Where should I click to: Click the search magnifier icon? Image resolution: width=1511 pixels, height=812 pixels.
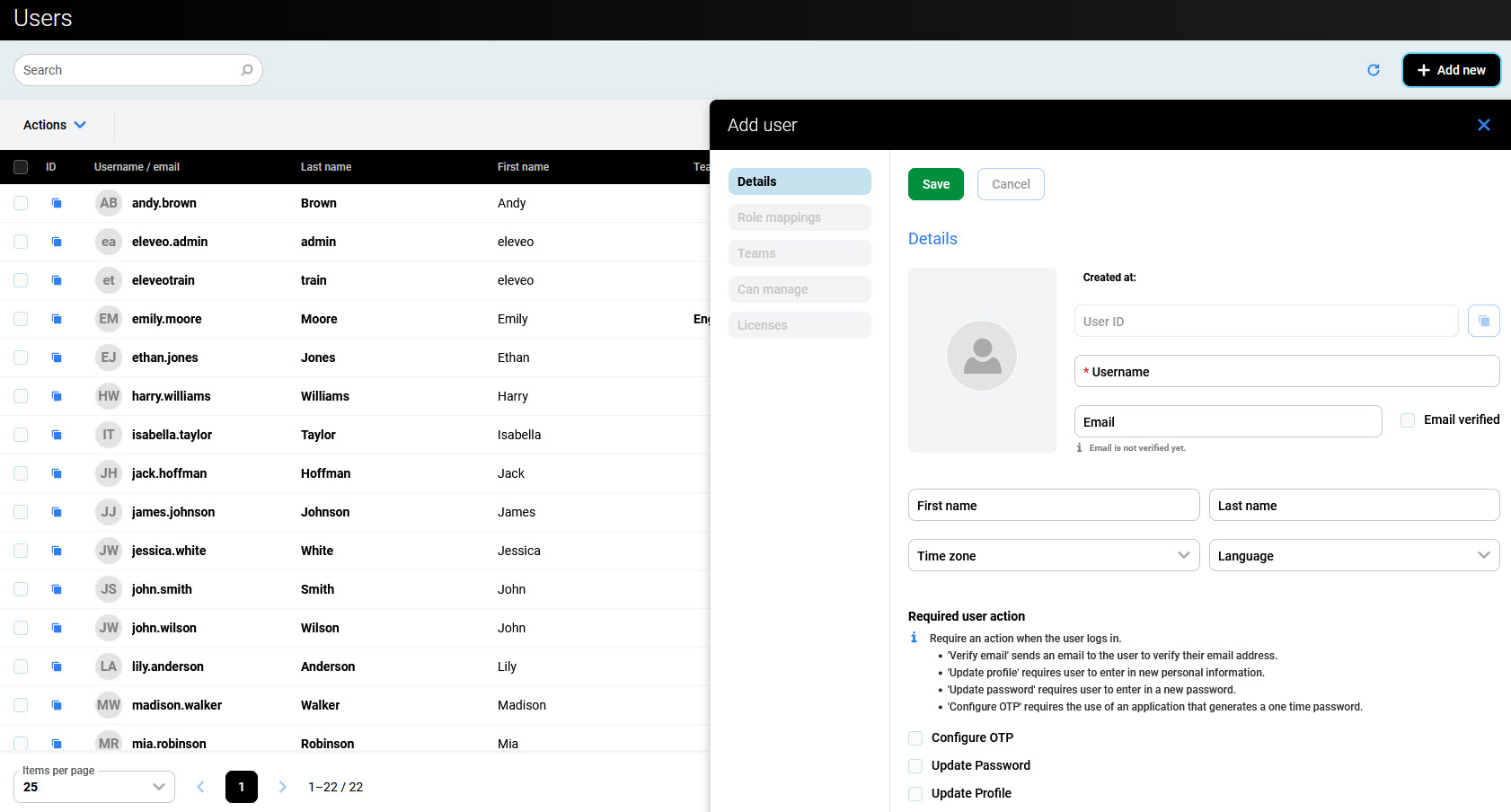(247, 70)
